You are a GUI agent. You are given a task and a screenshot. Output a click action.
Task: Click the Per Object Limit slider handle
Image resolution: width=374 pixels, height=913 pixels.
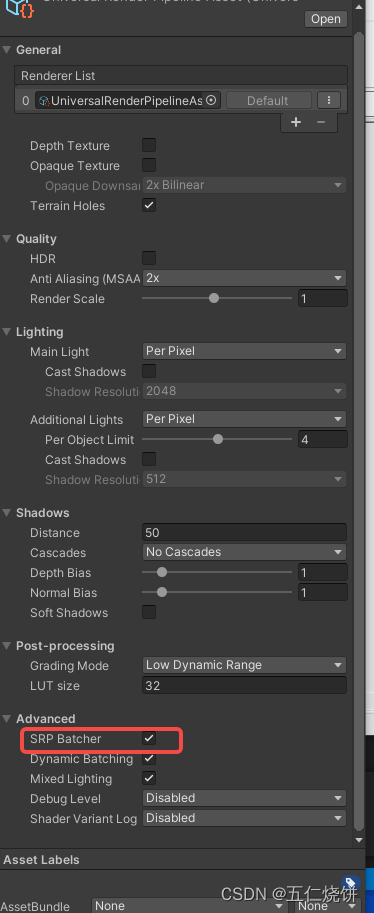(x=218, y=439)
